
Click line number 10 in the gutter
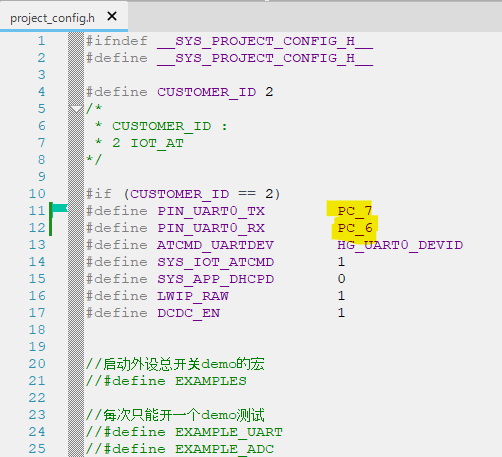pos(37,194)
